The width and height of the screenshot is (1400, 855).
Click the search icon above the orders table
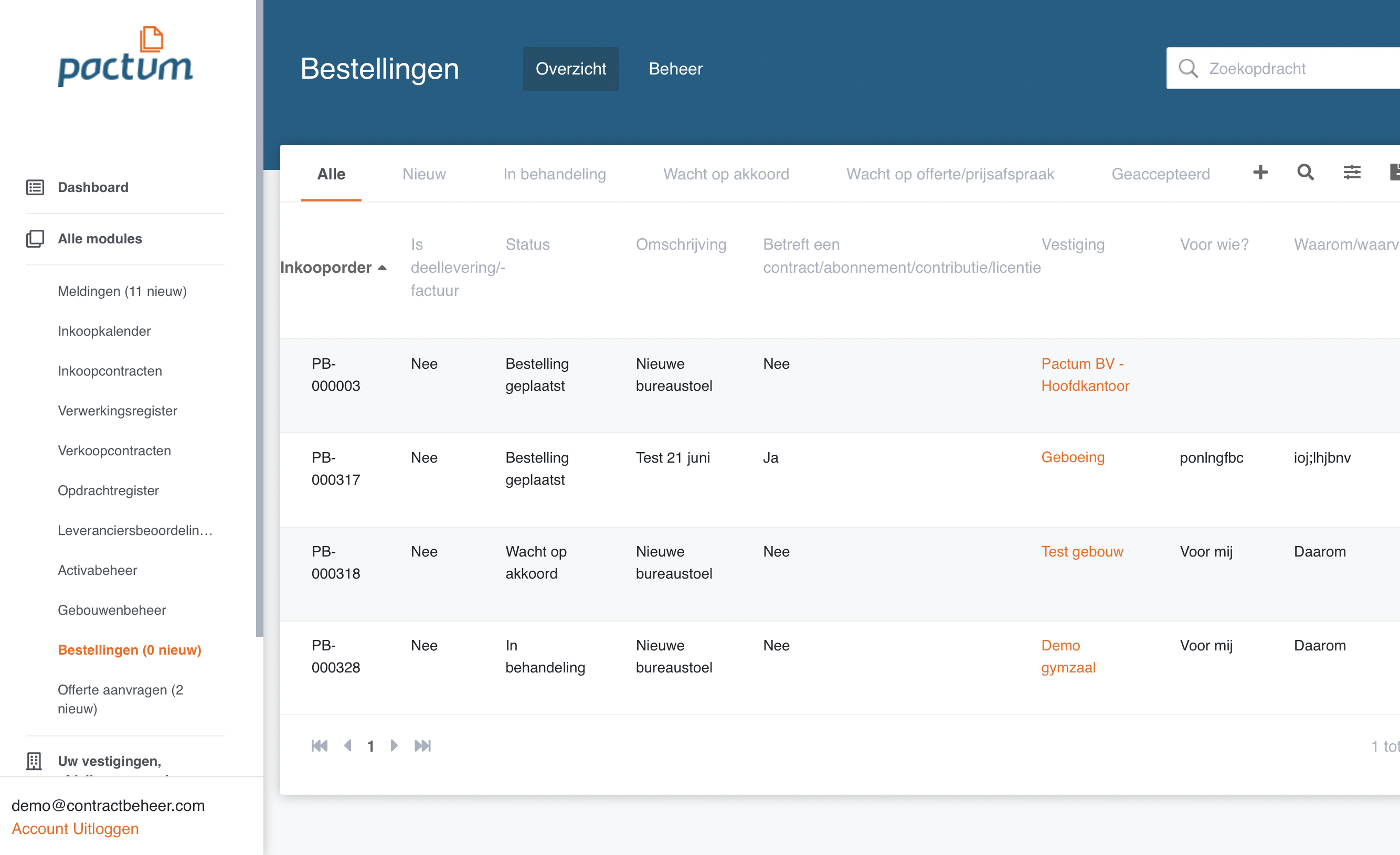(x=1305, y=173)
